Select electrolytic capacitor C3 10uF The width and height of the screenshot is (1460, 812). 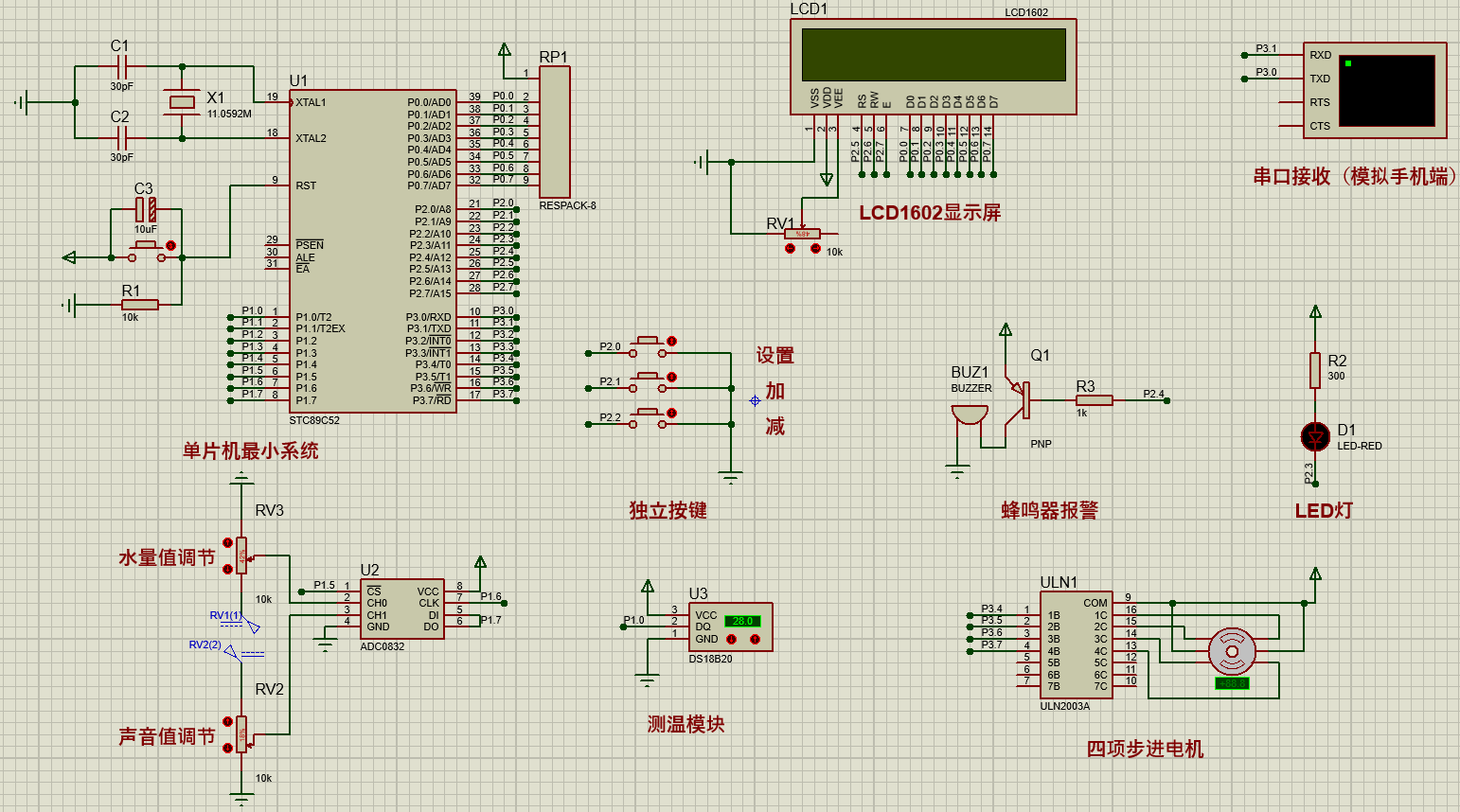pos(145,209)
